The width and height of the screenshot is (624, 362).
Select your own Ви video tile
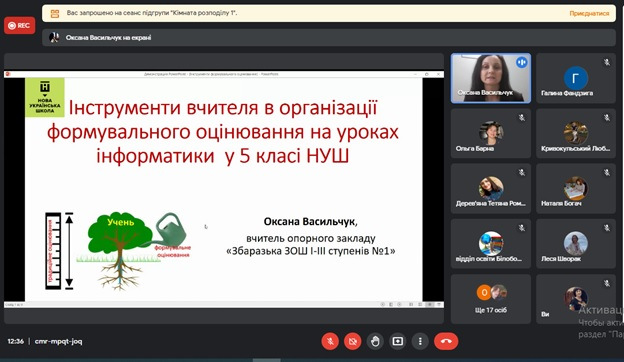coord(576,299)
